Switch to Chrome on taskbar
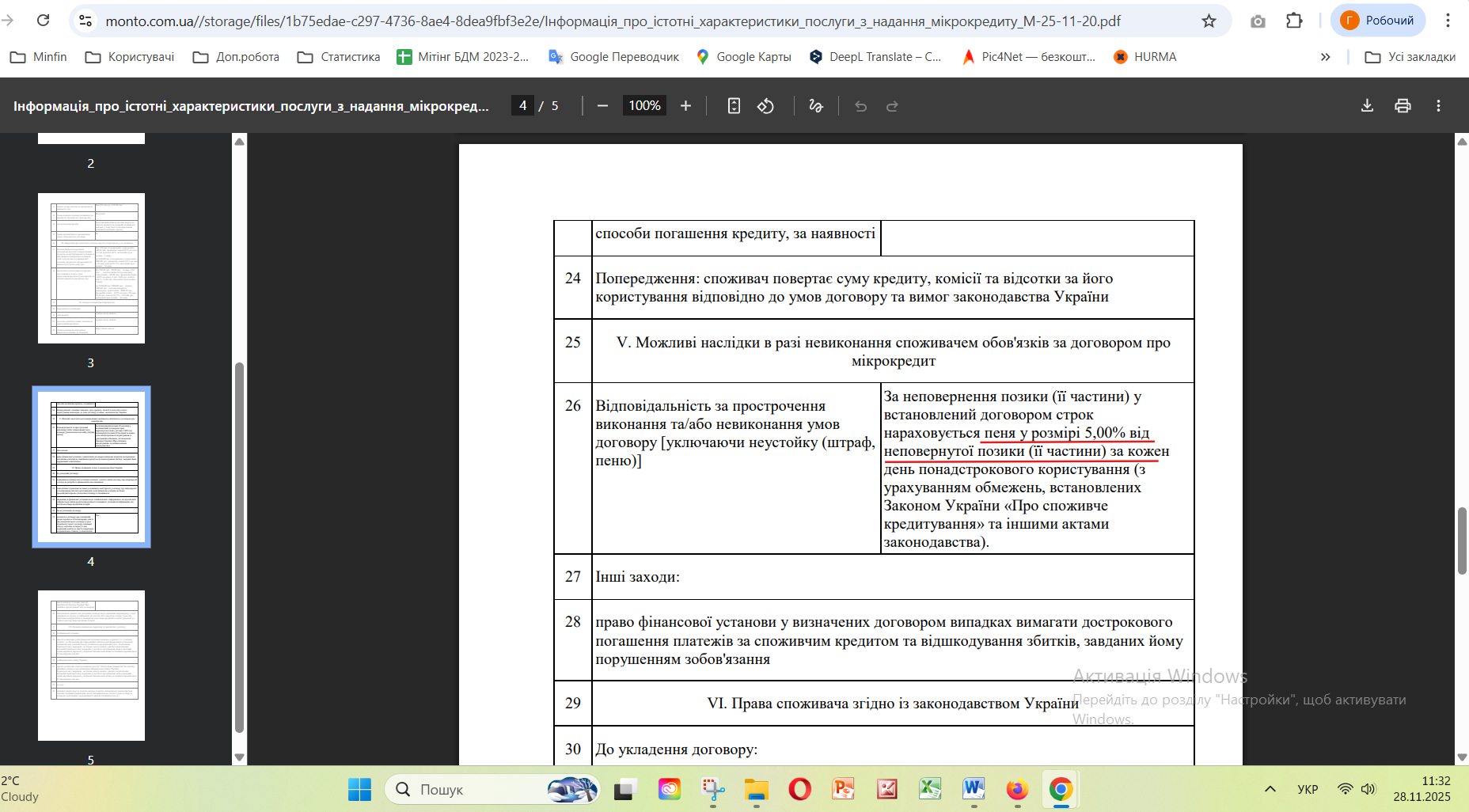The width and height of the screenshot is (1469, 812). (x=1061, y=789)
